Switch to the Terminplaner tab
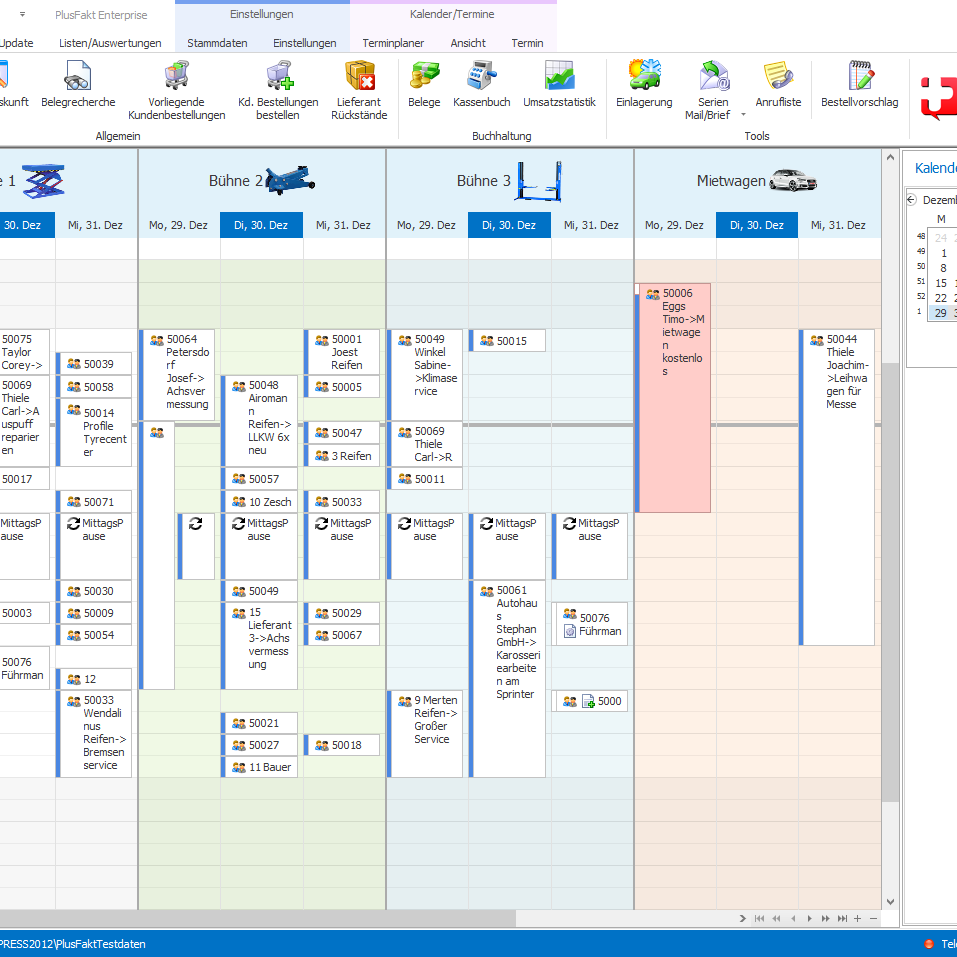This screenshot has width=957, height=957. click(393, 43)
